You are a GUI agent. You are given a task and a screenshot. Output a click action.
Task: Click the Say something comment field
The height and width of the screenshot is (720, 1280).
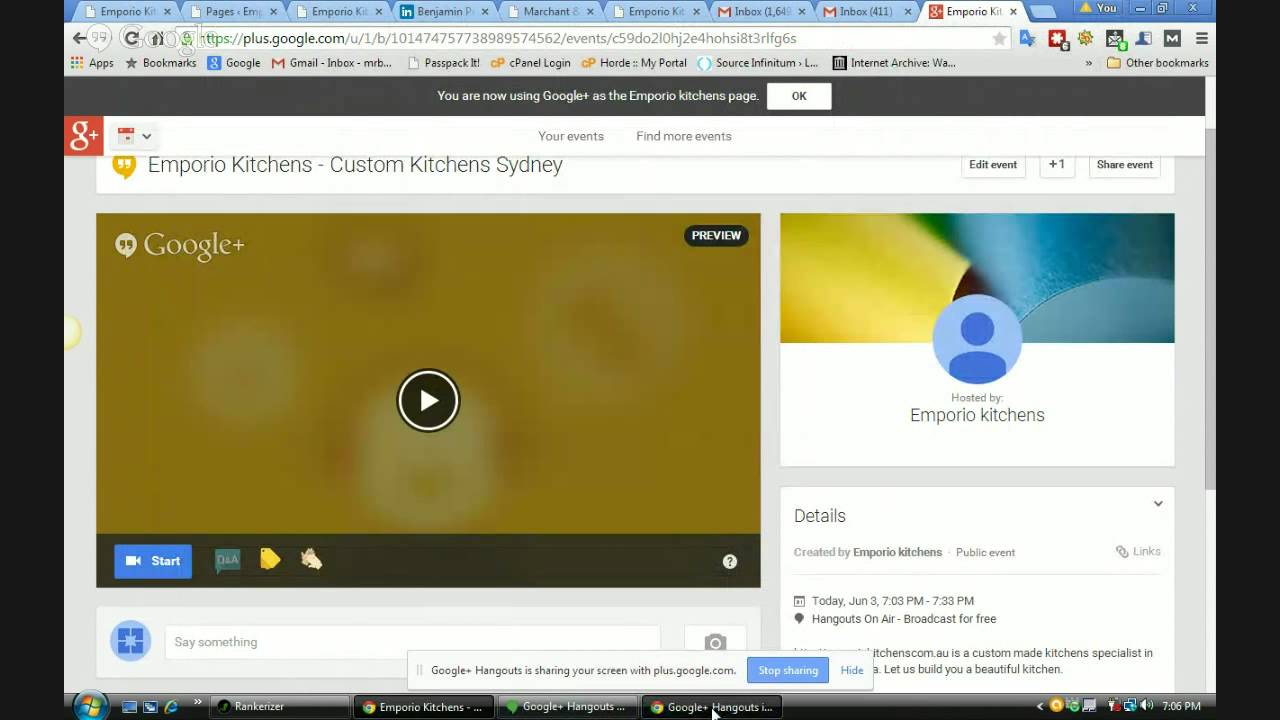click(412, 642)
